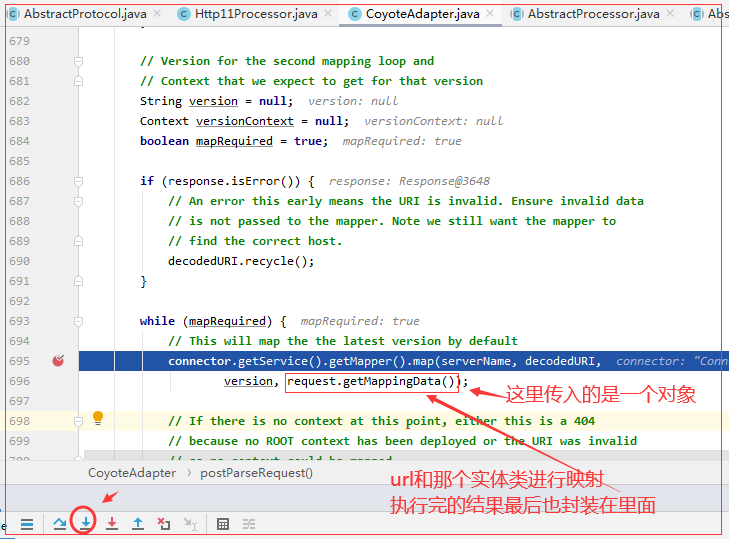Click class icon on AbstractProtocol.java tab

coord(13,14)
